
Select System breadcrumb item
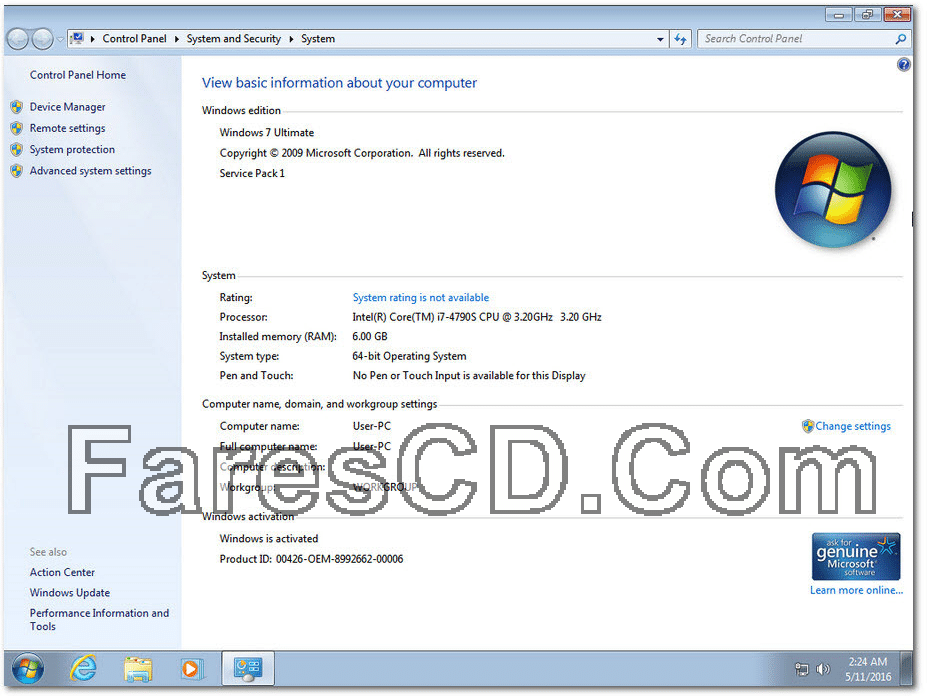pos(317,38)
